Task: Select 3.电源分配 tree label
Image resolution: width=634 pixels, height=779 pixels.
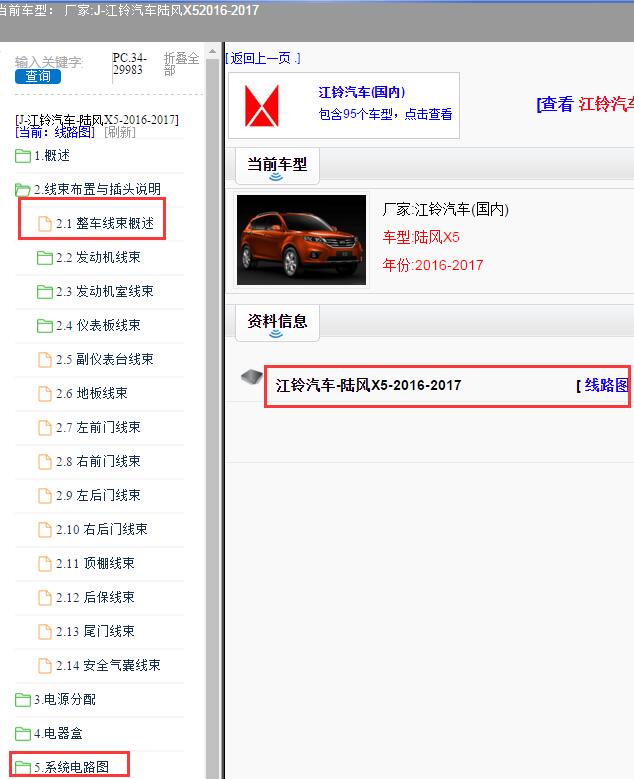Action: click(65, 700)
